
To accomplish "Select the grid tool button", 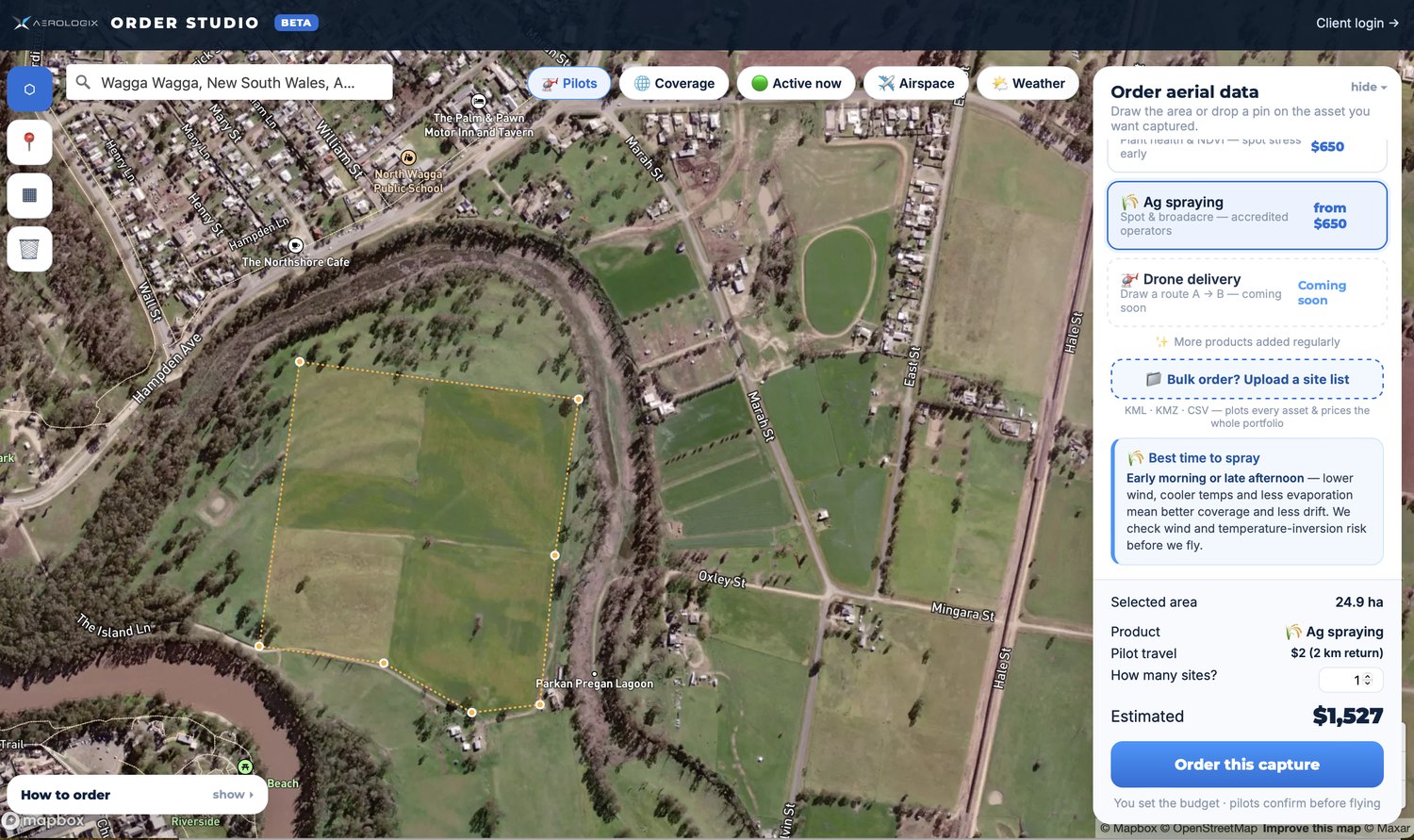I will click(x=29, y=195).
